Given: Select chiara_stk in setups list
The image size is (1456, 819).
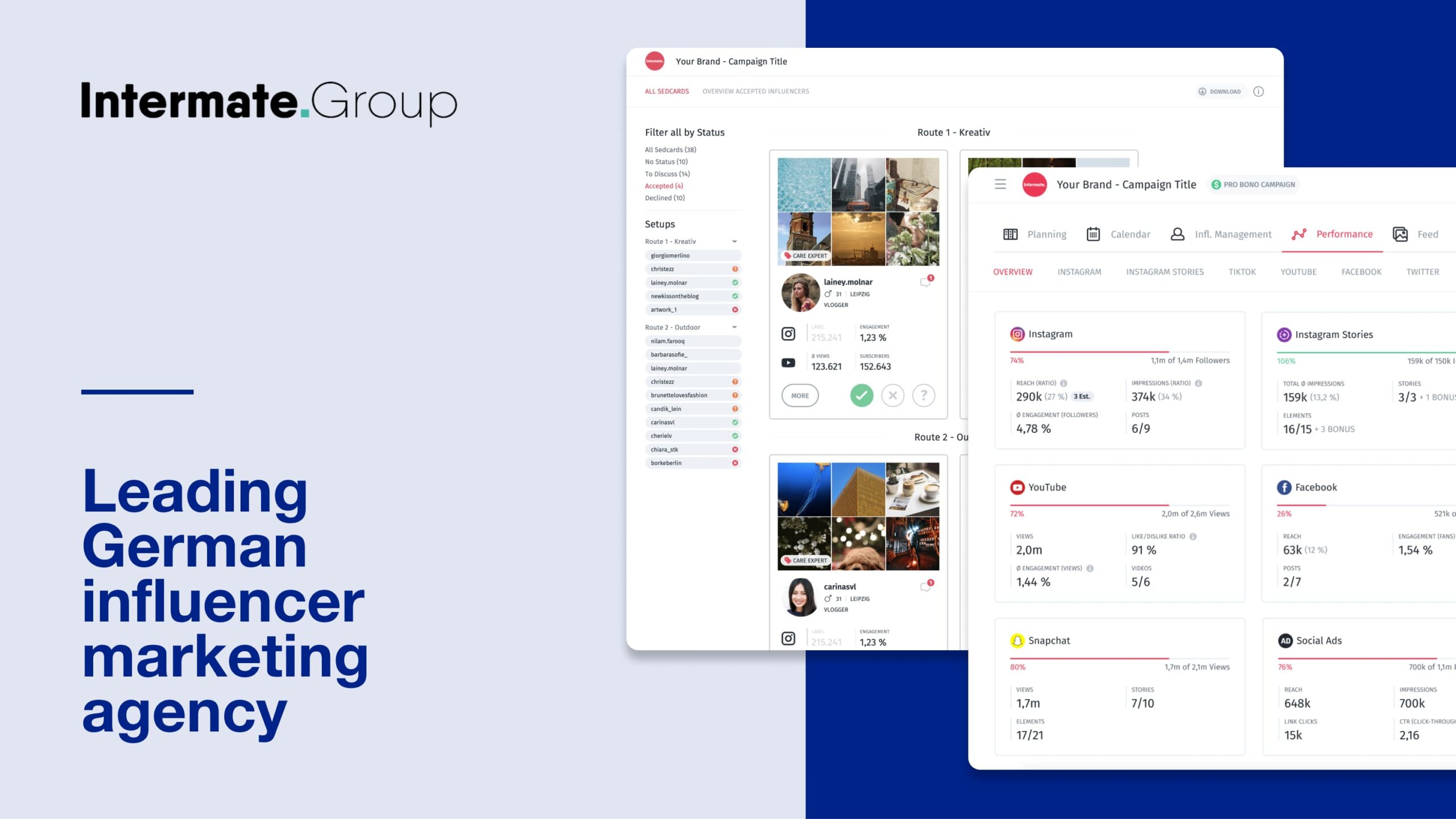Looking at the screenshot, I should tap(693, 449).
